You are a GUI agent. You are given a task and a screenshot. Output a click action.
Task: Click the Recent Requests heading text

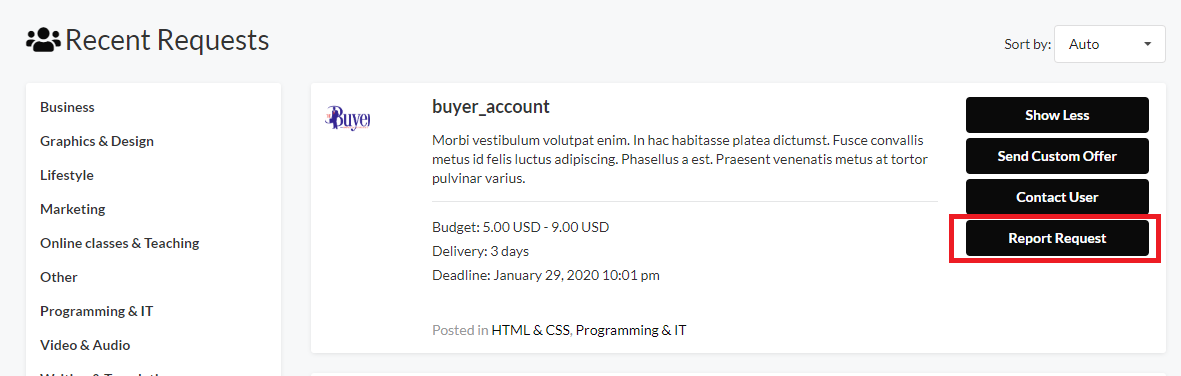pos(167,40)
